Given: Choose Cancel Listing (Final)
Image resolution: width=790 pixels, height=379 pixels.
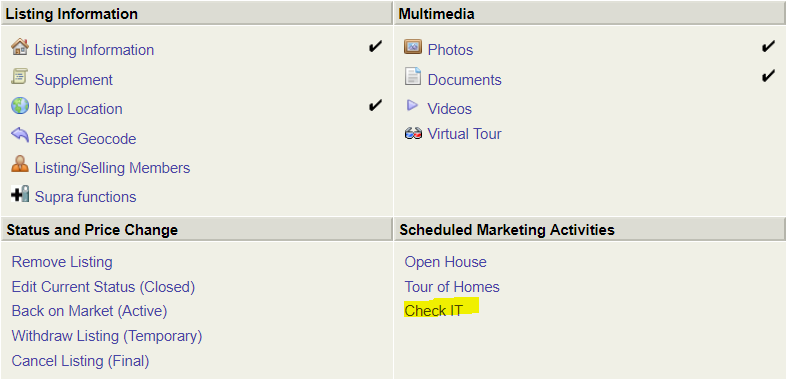Looking at the screenshot, I should click(x=80, y=361).
